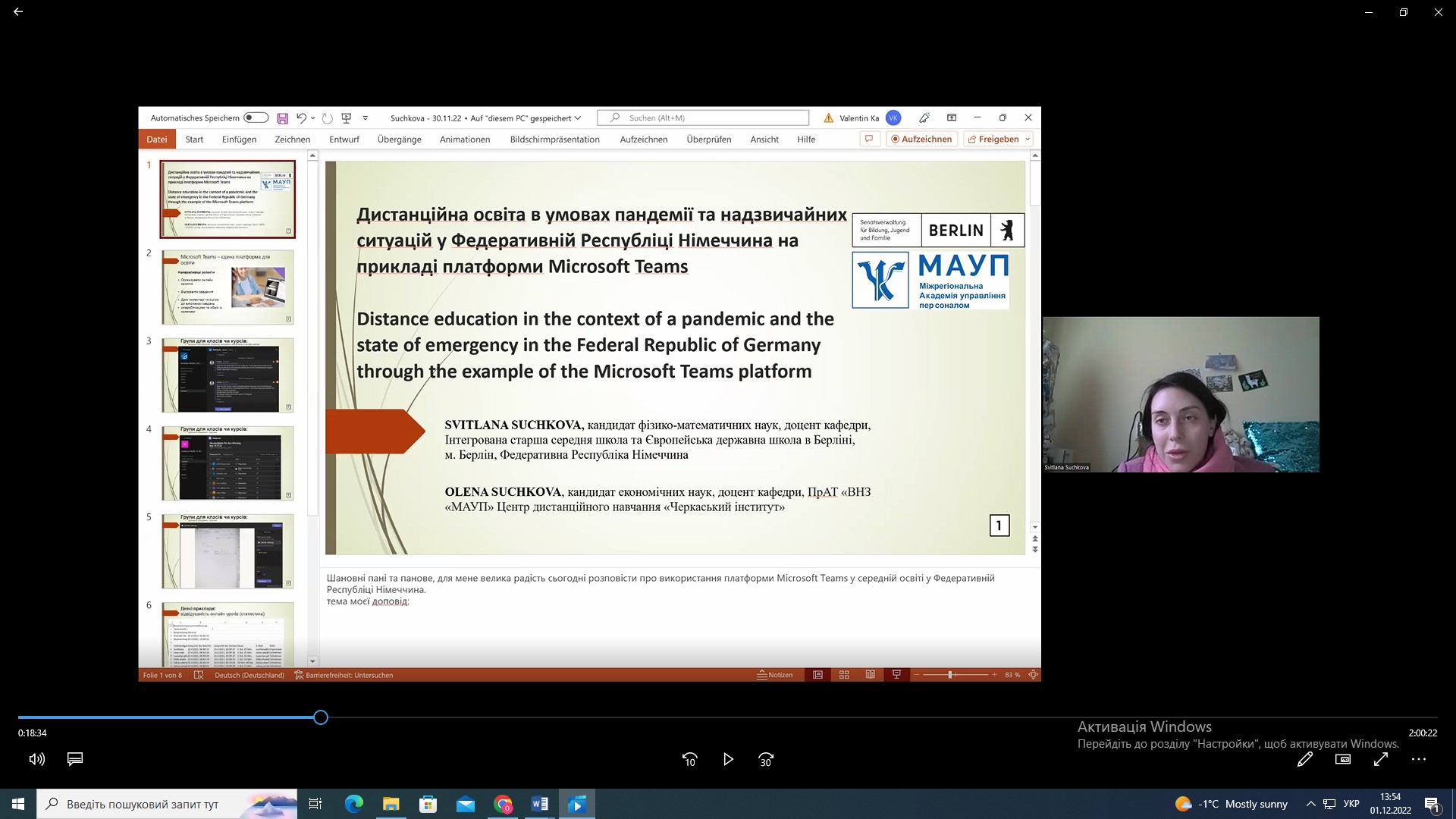Open the subtitles and captions menu

click(75, 759)
